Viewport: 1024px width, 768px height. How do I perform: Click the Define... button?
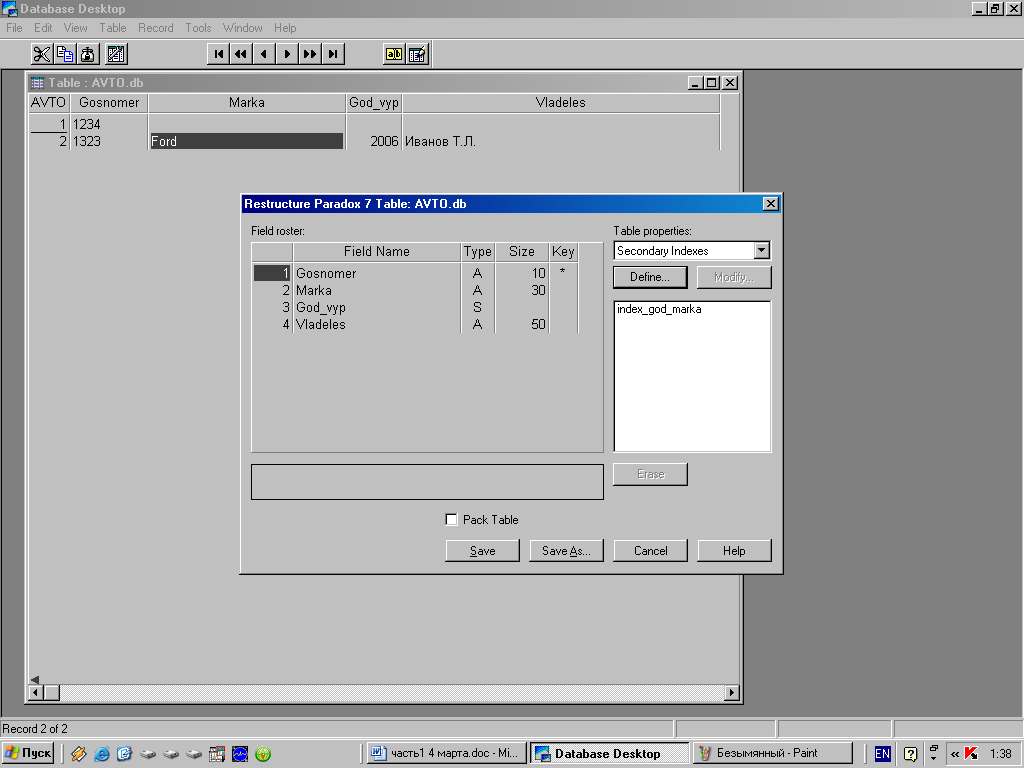650,277
